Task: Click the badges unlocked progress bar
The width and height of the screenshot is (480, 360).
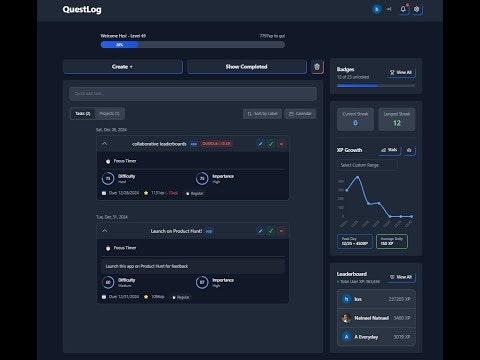Action: point(376,86)
